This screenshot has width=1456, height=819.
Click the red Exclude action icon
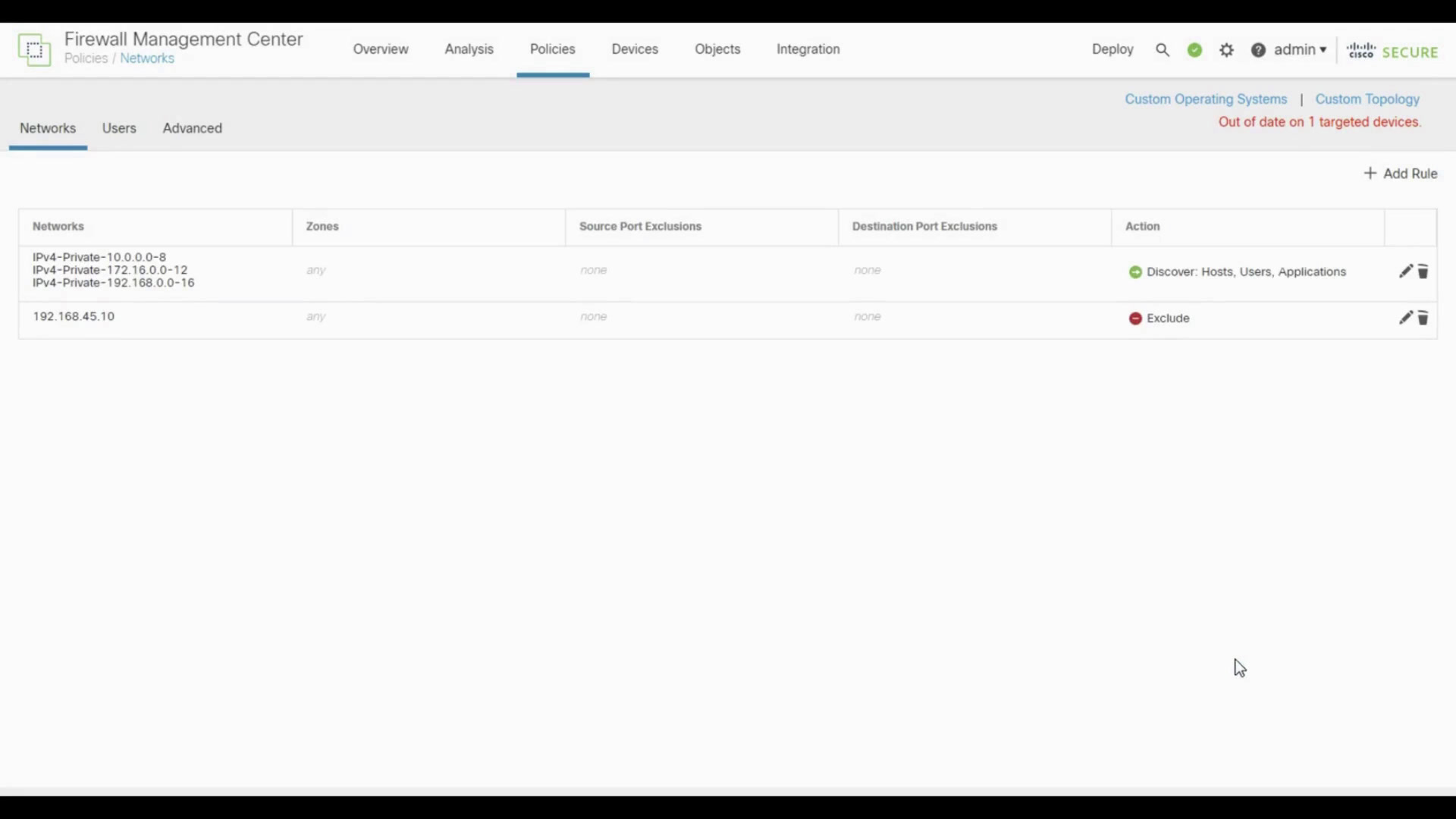pos(1135,318)
